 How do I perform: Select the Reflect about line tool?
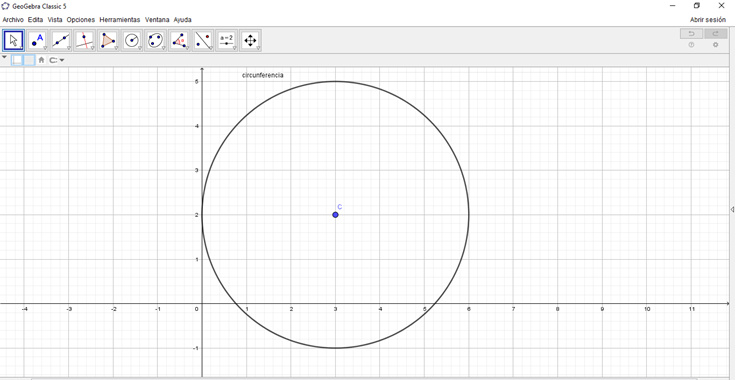coord(203,40)
